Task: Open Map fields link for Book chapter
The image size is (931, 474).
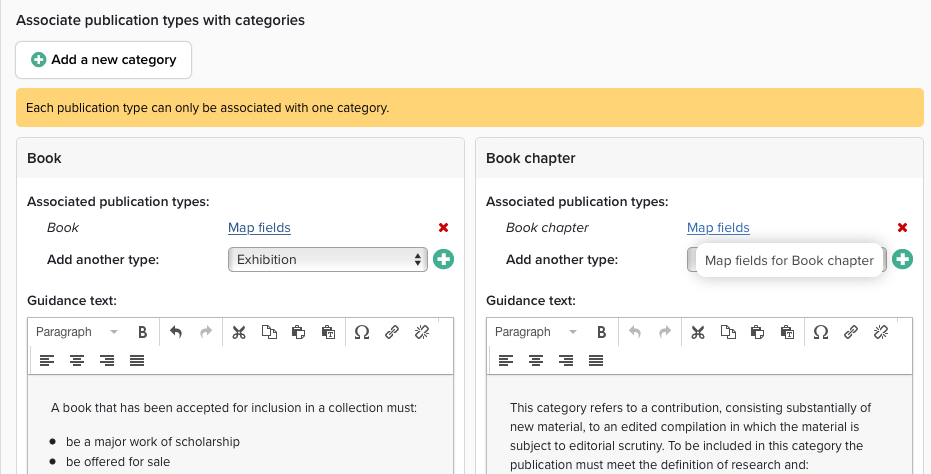Action: pos(718,228)
